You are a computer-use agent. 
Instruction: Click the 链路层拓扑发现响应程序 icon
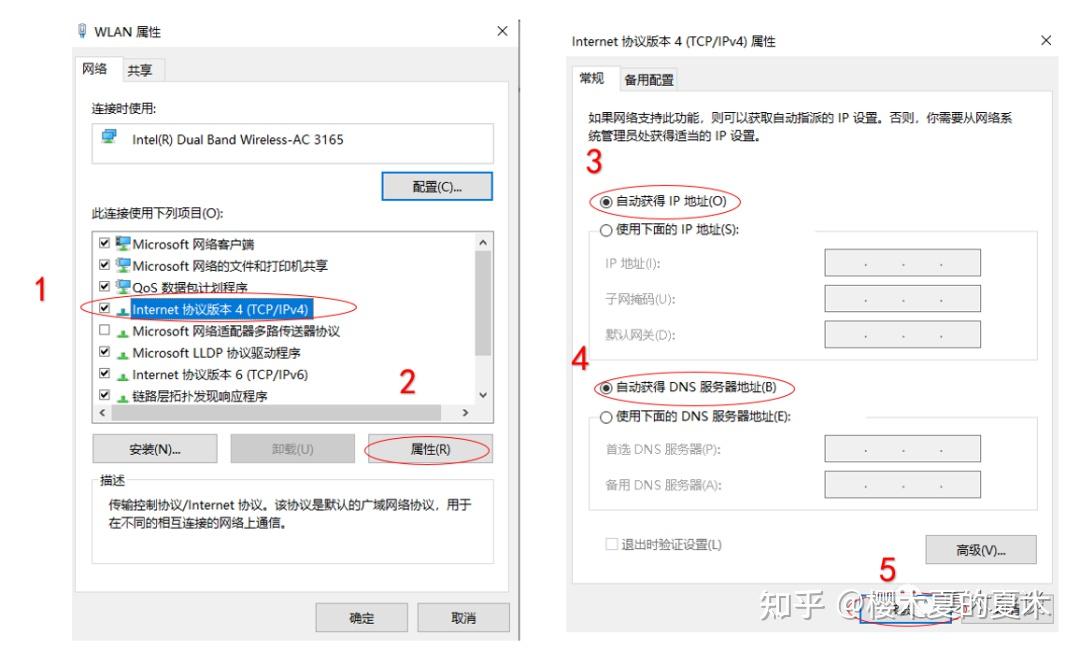click(x=123, y=398)
